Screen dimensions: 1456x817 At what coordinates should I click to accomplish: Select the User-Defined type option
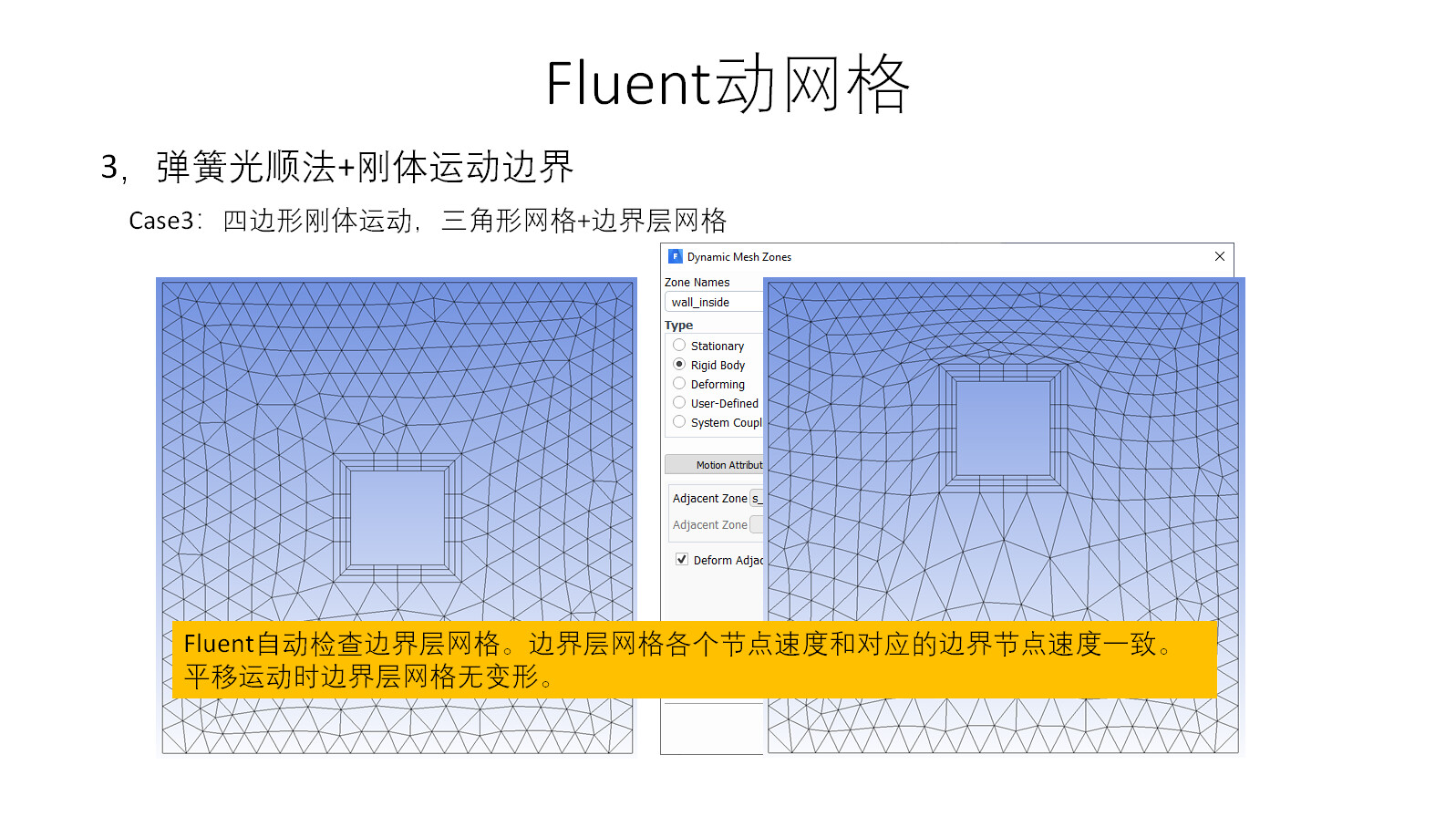(x=679, y=403)
